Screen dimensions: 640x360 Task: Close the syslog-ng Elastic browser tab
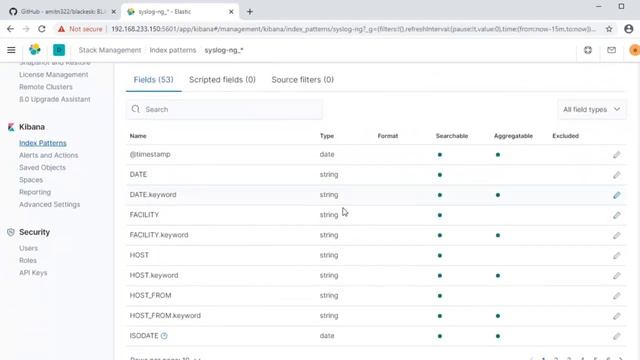(x=231, y=12)
